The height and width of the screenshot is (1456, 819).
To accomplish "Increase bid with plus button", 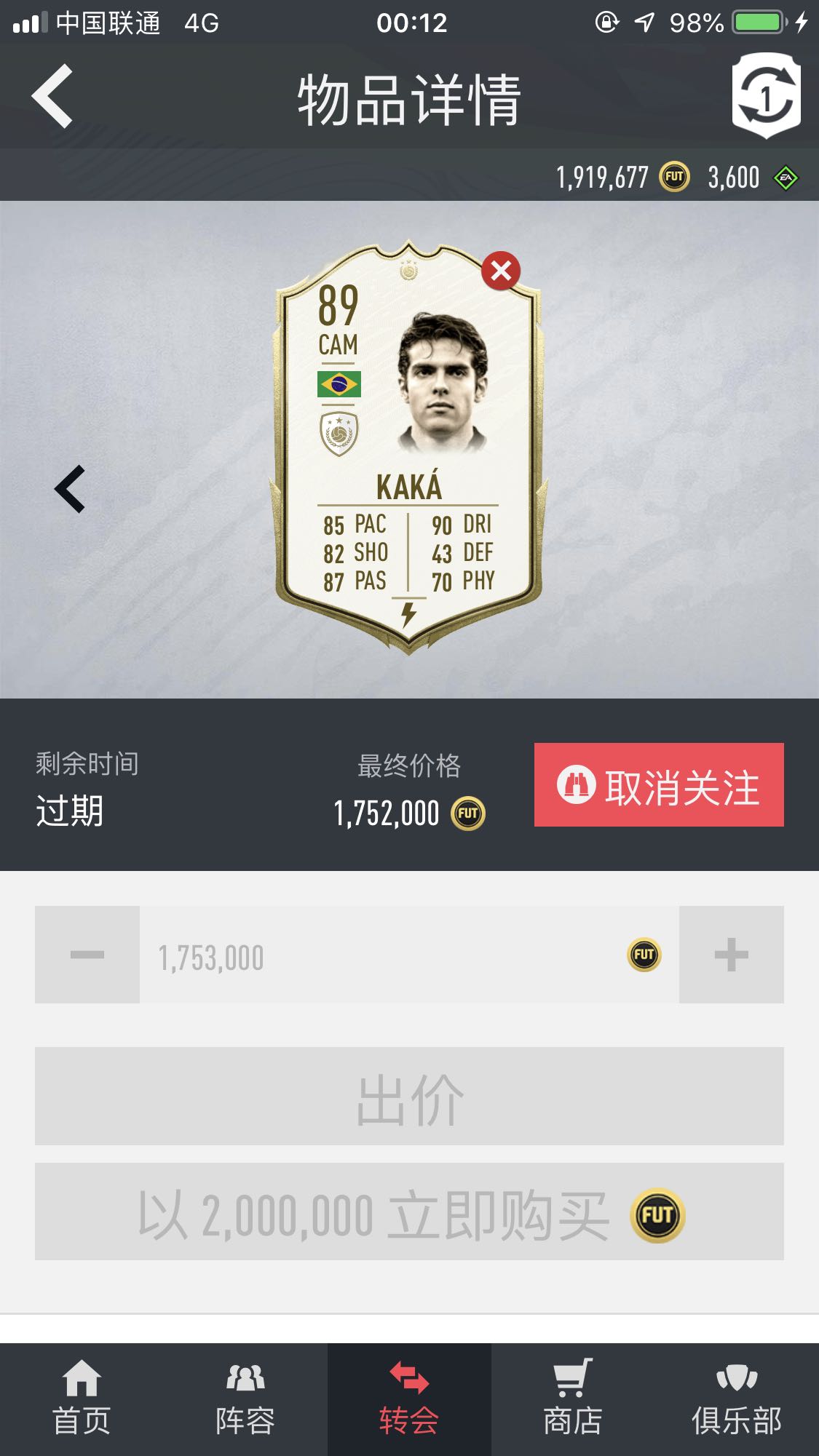I will coord(732,955).
